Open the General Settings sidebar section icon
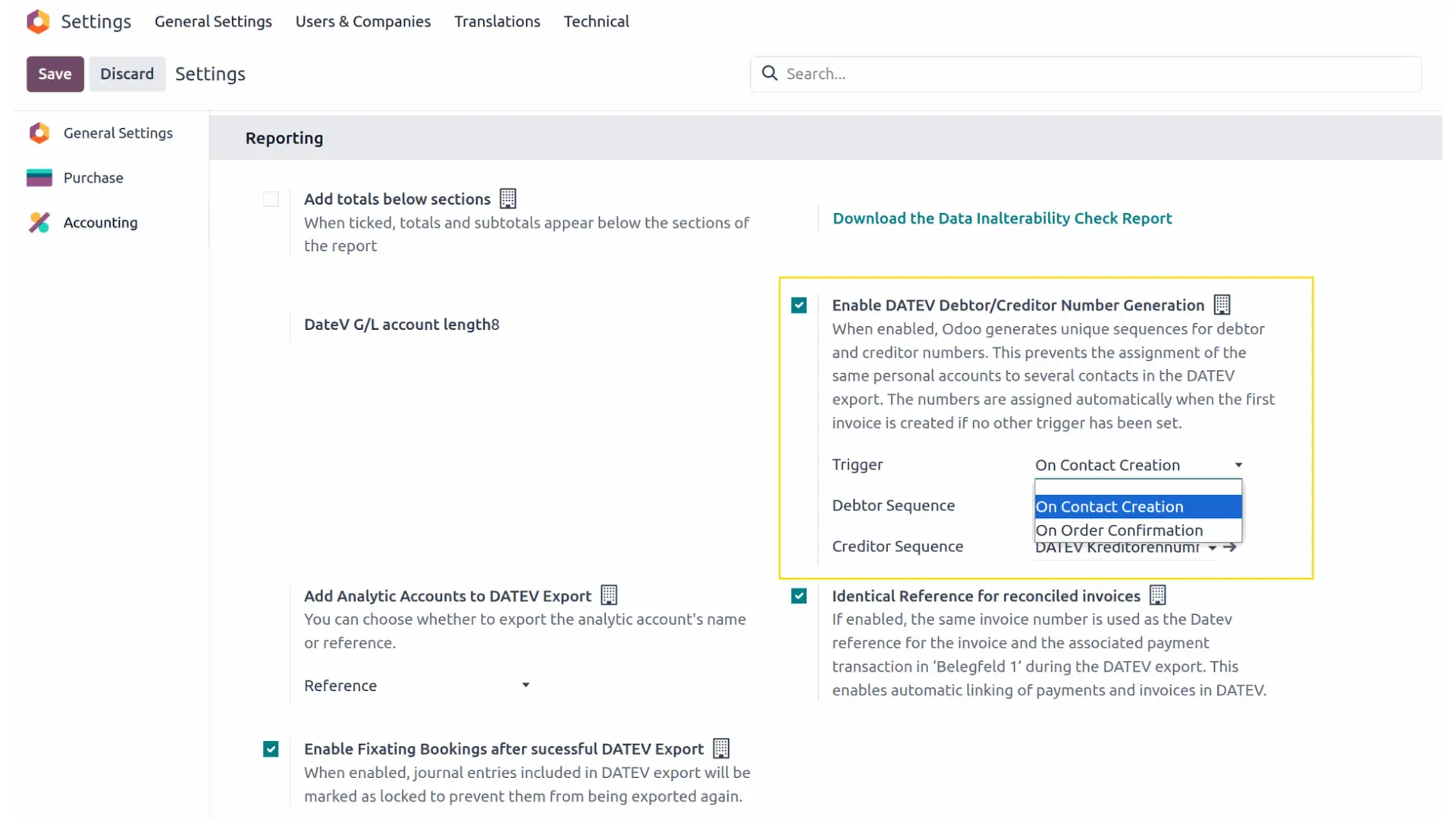The height and width of the screenshot is (819, 1456). coord(39,133)
